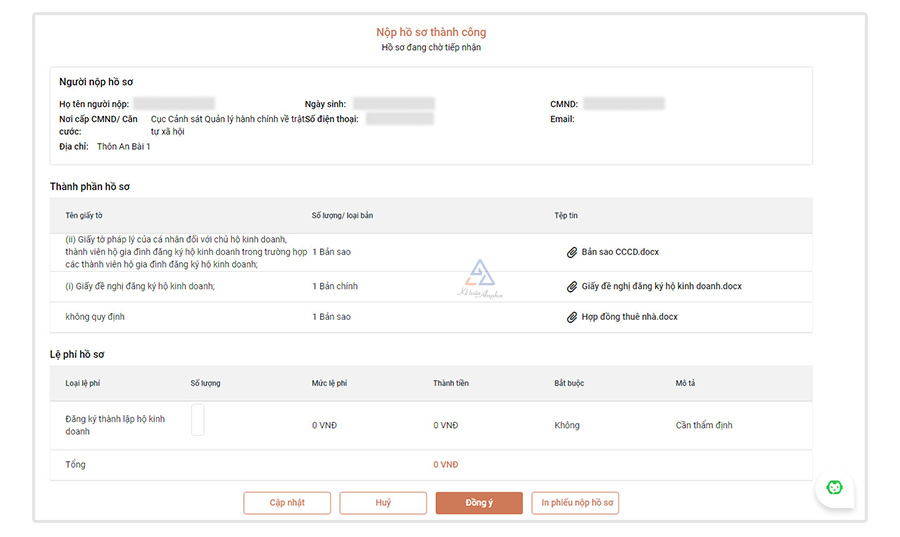Click the Loại lệ phí column header
The width and height of the screenshot is (900, 537).
pos(86,383)
